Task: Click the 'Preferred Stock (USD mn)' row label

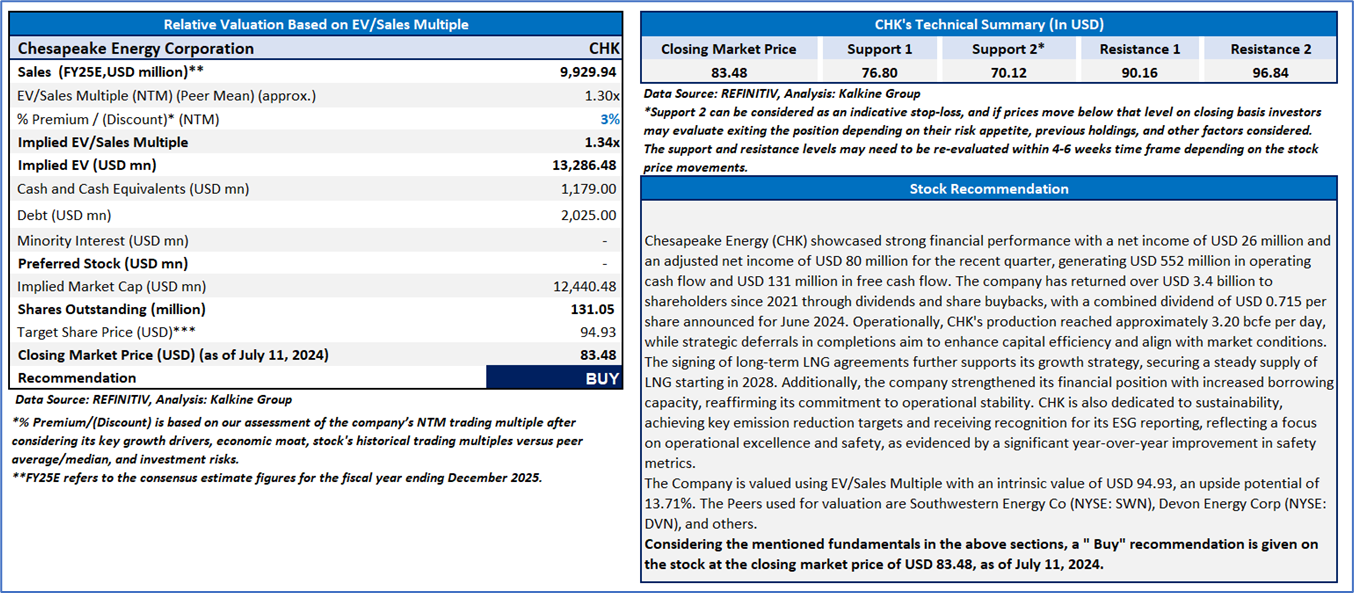Action: (102, 263)
